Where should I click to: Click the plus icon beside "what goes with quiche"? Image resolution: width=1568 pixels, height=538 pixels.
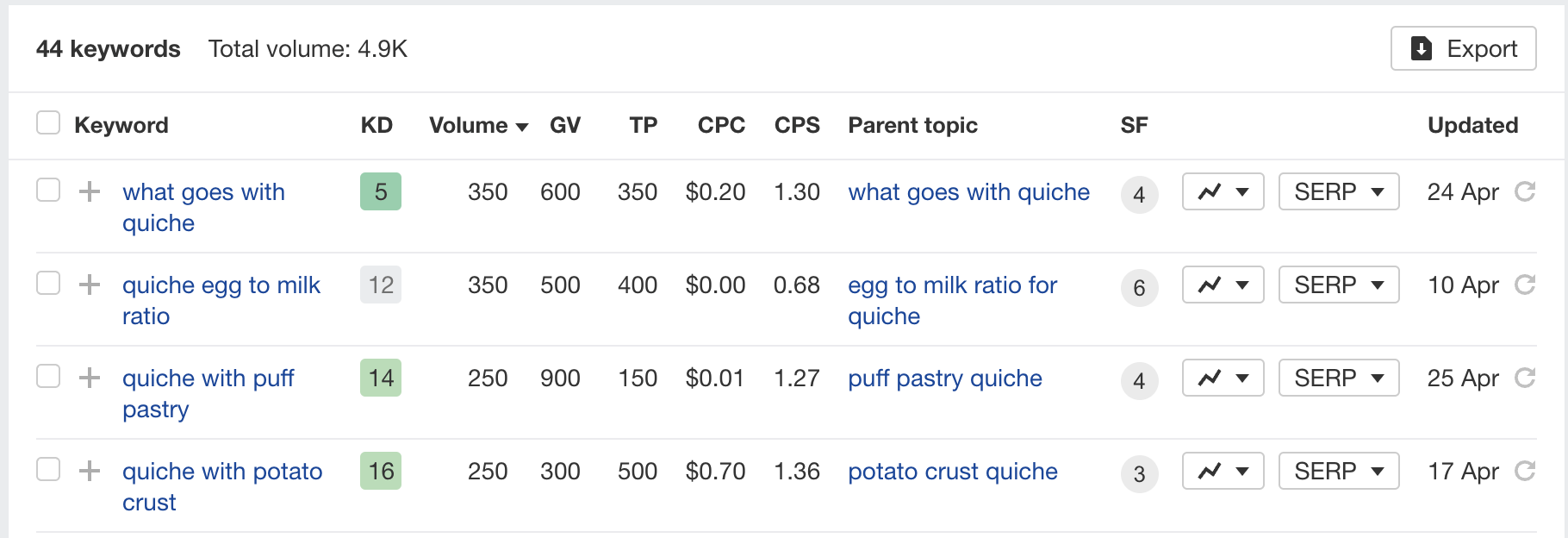(x=89, y=191)
